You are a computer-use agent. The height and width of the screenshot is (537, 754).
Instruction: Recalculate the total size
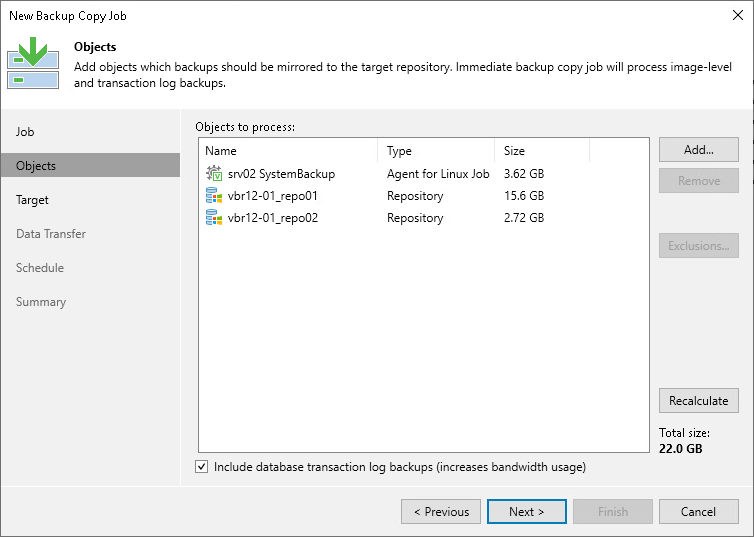click(x=699, y=400)
